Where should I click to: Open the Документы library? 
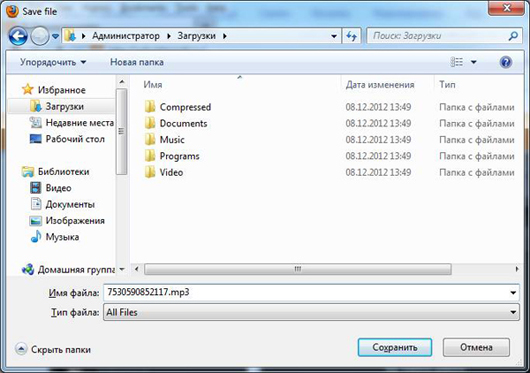pos(70,204)
